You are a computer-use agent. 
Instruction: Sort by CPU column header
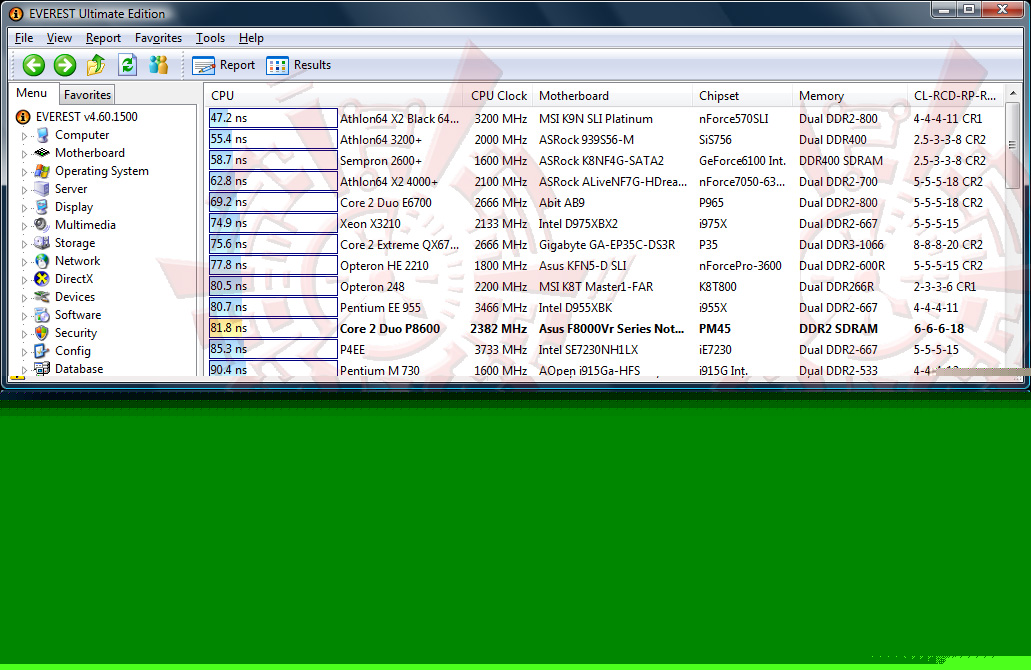[x=335, y=96]
